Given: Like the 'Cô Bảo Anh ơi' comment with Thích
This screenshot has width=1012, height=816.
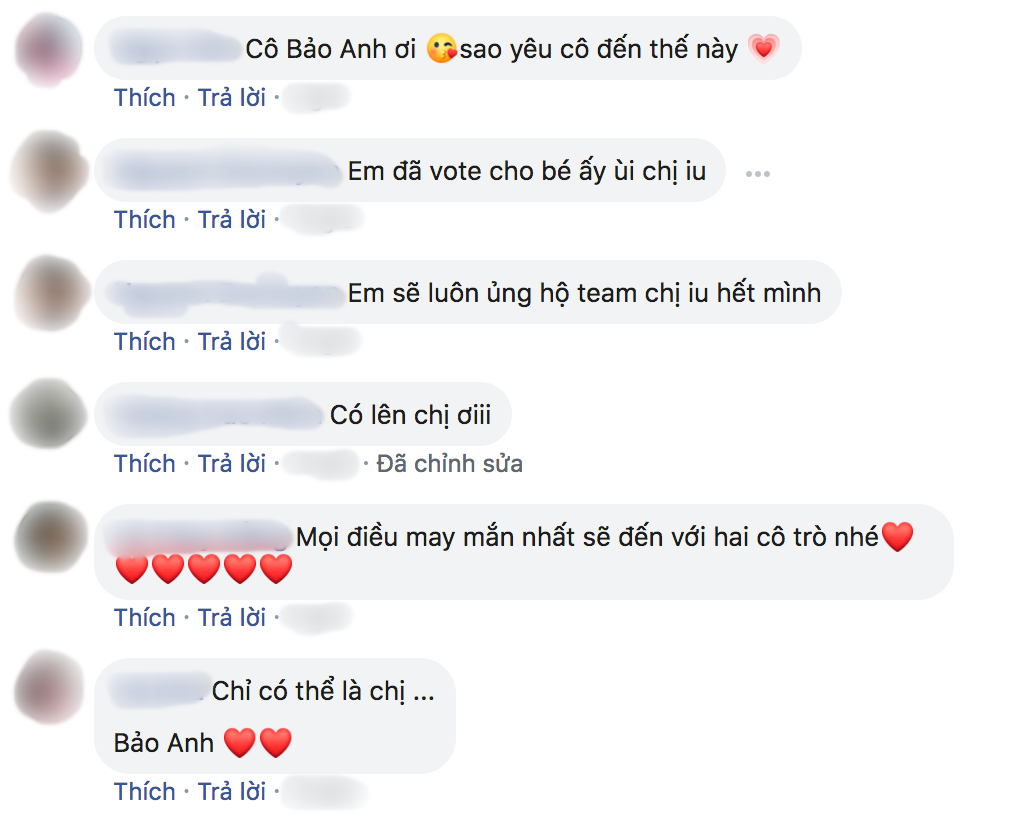Looking at the screenshot, I should click(145, 98).
